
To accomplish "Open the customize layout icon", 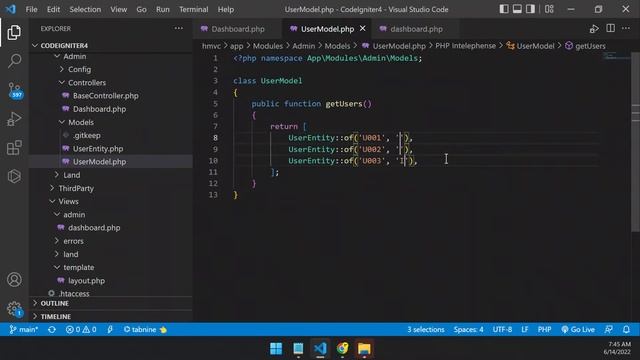I will pyautogui.click(x=549, y=9).
